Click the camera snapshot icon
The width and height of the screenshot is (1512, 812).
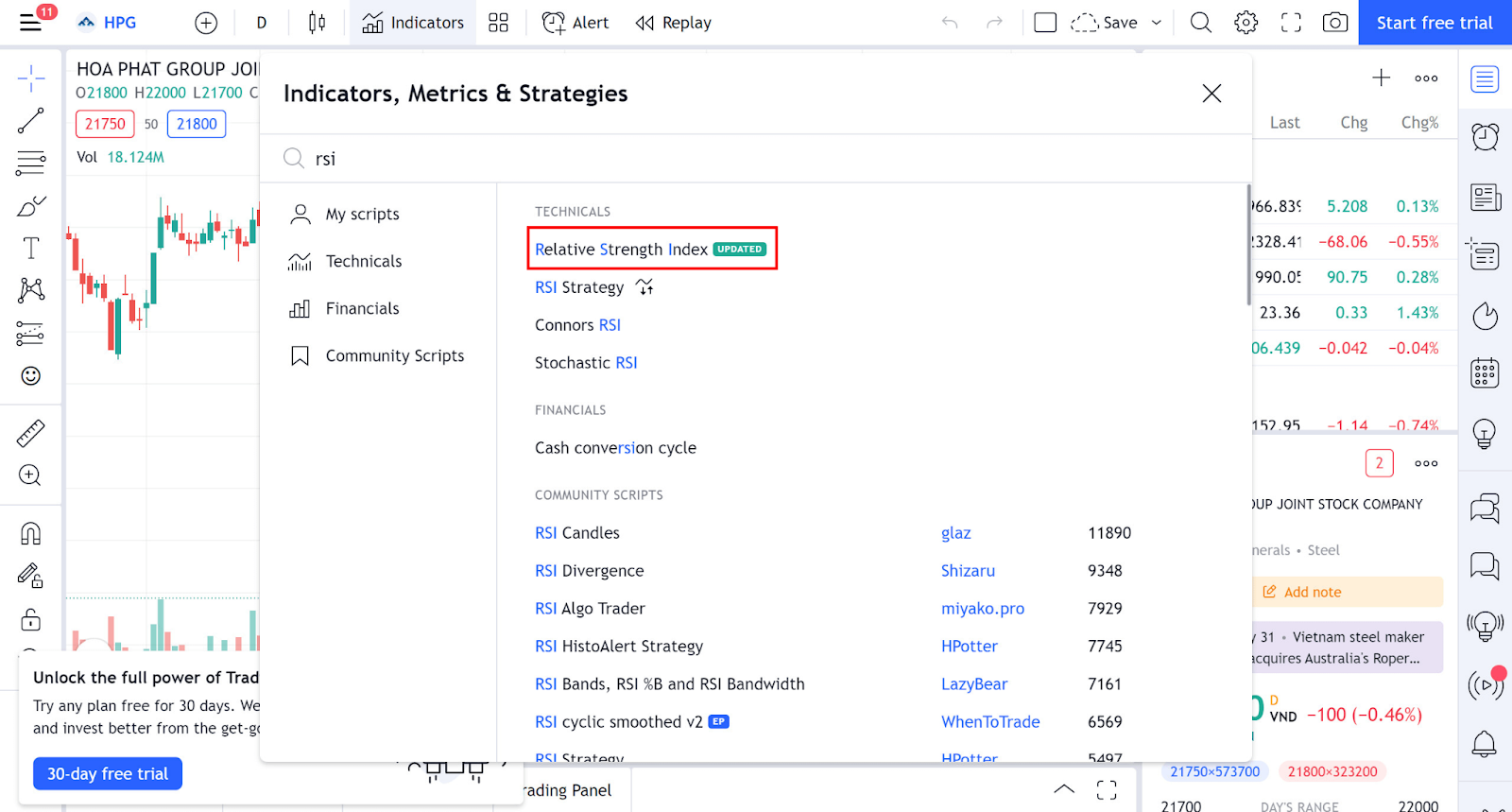click(1334, 23)
